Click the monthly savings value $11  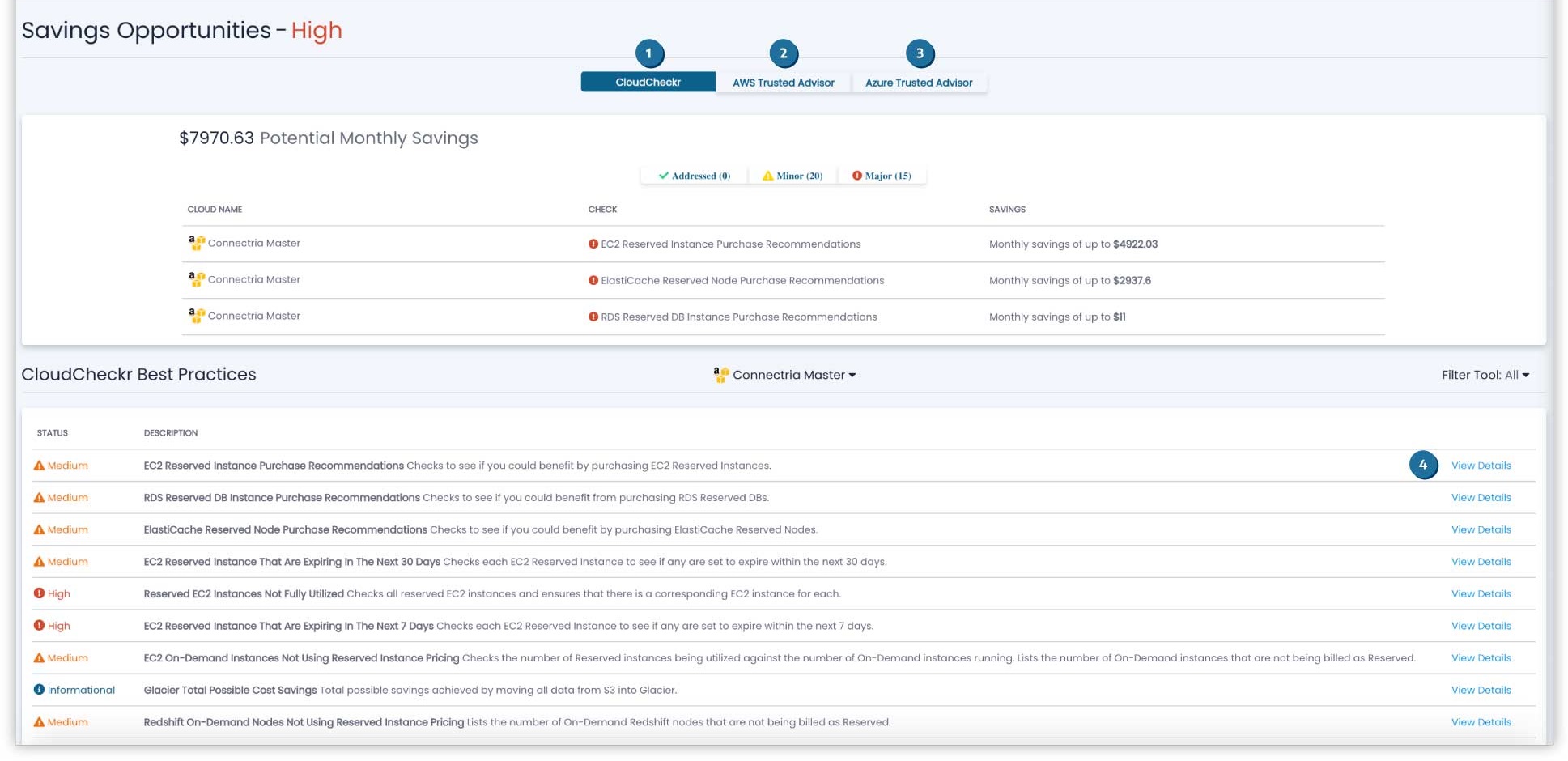tap(1120, 317)
